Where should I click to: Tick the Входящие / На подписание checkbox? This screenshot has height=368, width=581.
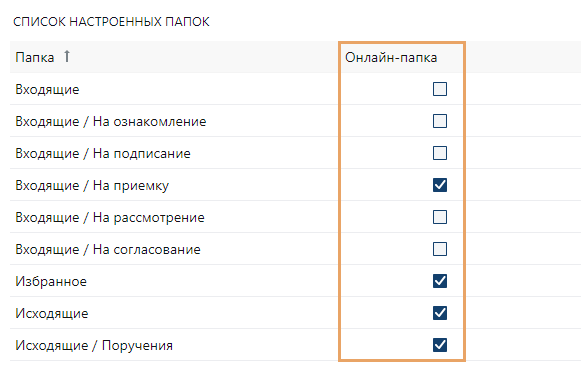pyautogui.click(x=440, y=153)
